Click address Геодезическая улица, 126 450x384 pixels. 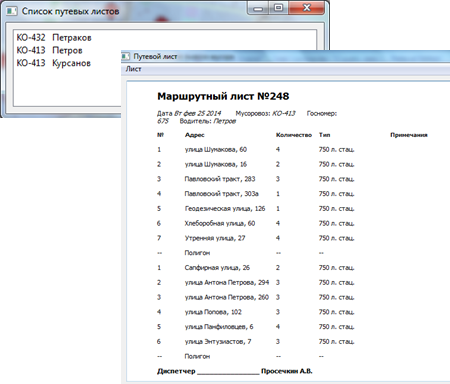[x=225, y=209]
